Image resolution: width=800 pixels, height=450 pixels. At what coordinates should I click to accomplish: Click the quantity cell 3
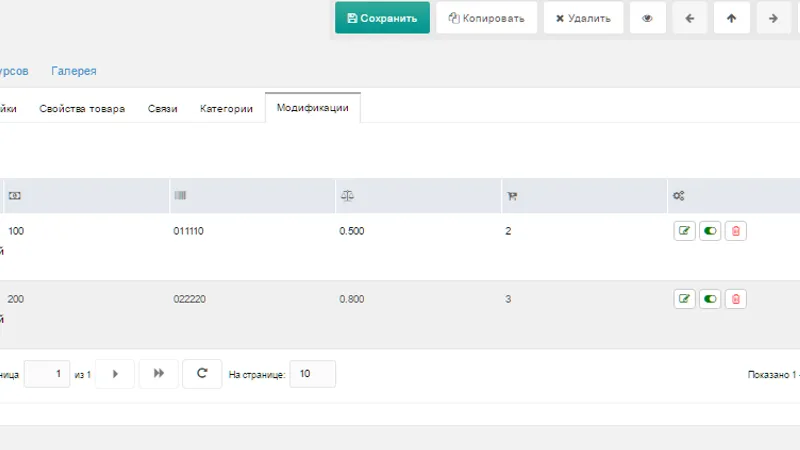click(x=508, y=299)
